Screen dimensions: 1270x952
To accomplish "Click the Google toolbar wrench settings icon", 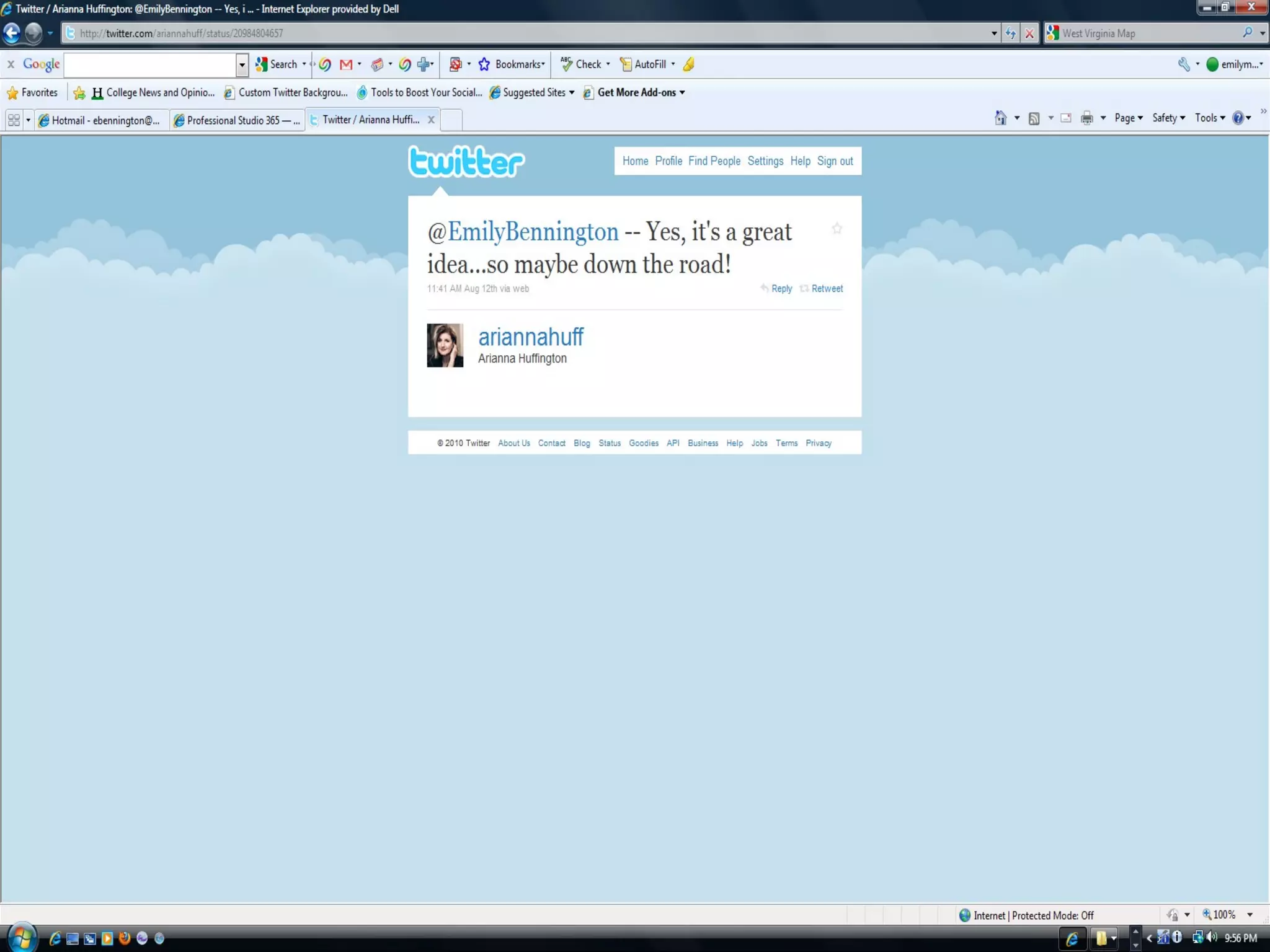I will tap(1183, 64).
